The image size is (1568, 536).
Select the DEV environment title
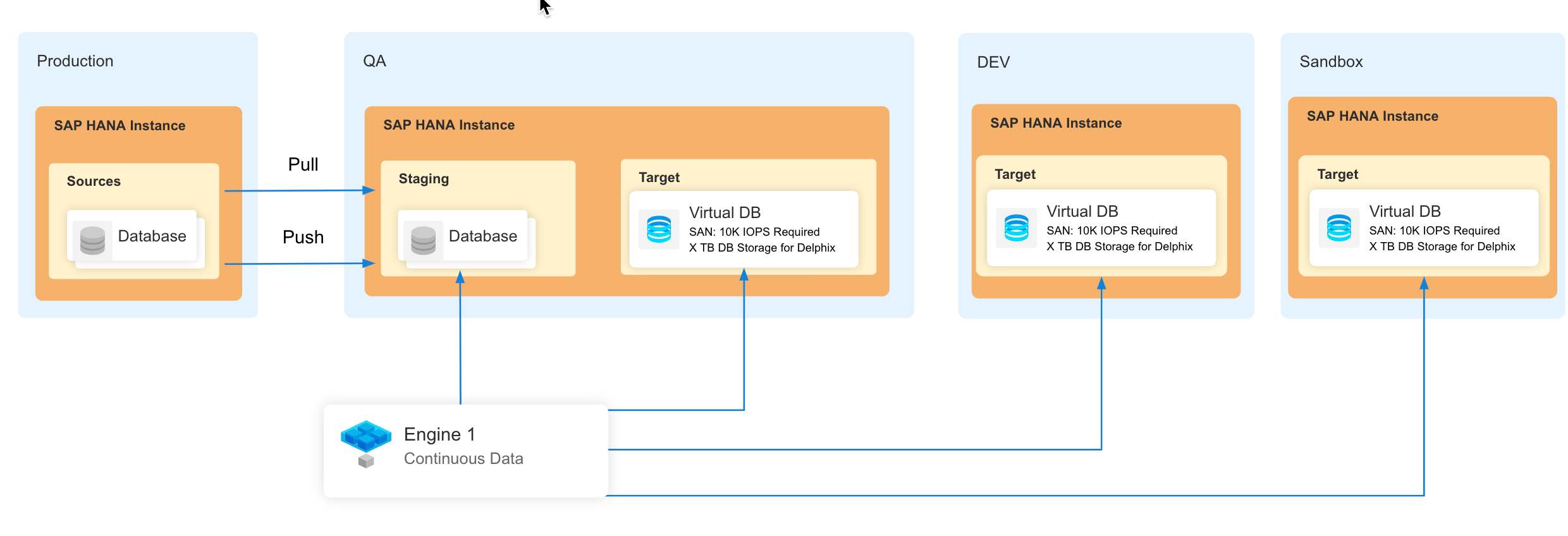pyautogui.click(x=993, y=62)
